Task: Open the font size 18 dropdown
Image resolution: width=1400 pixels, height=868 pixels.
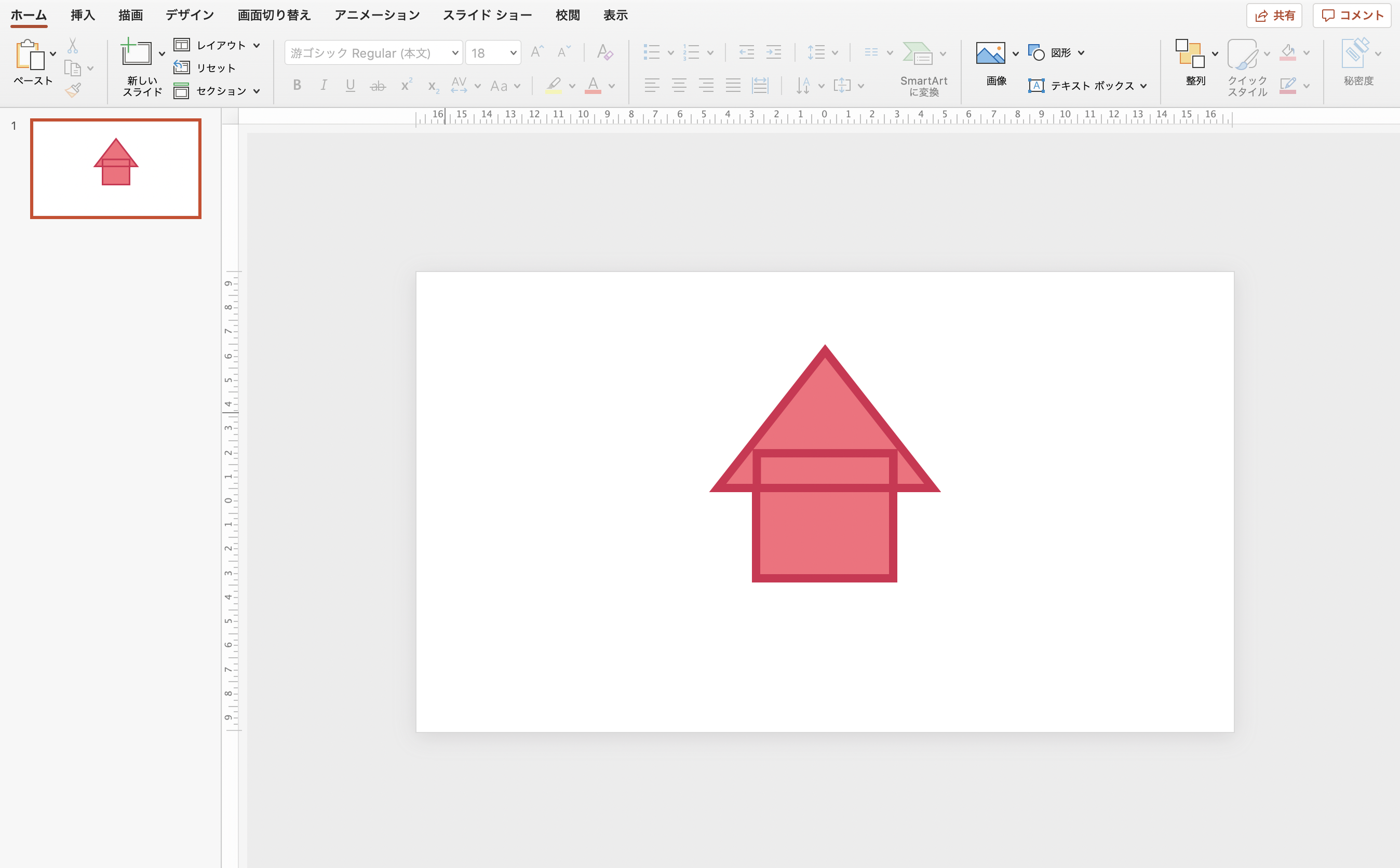Action: coord(513,53)
